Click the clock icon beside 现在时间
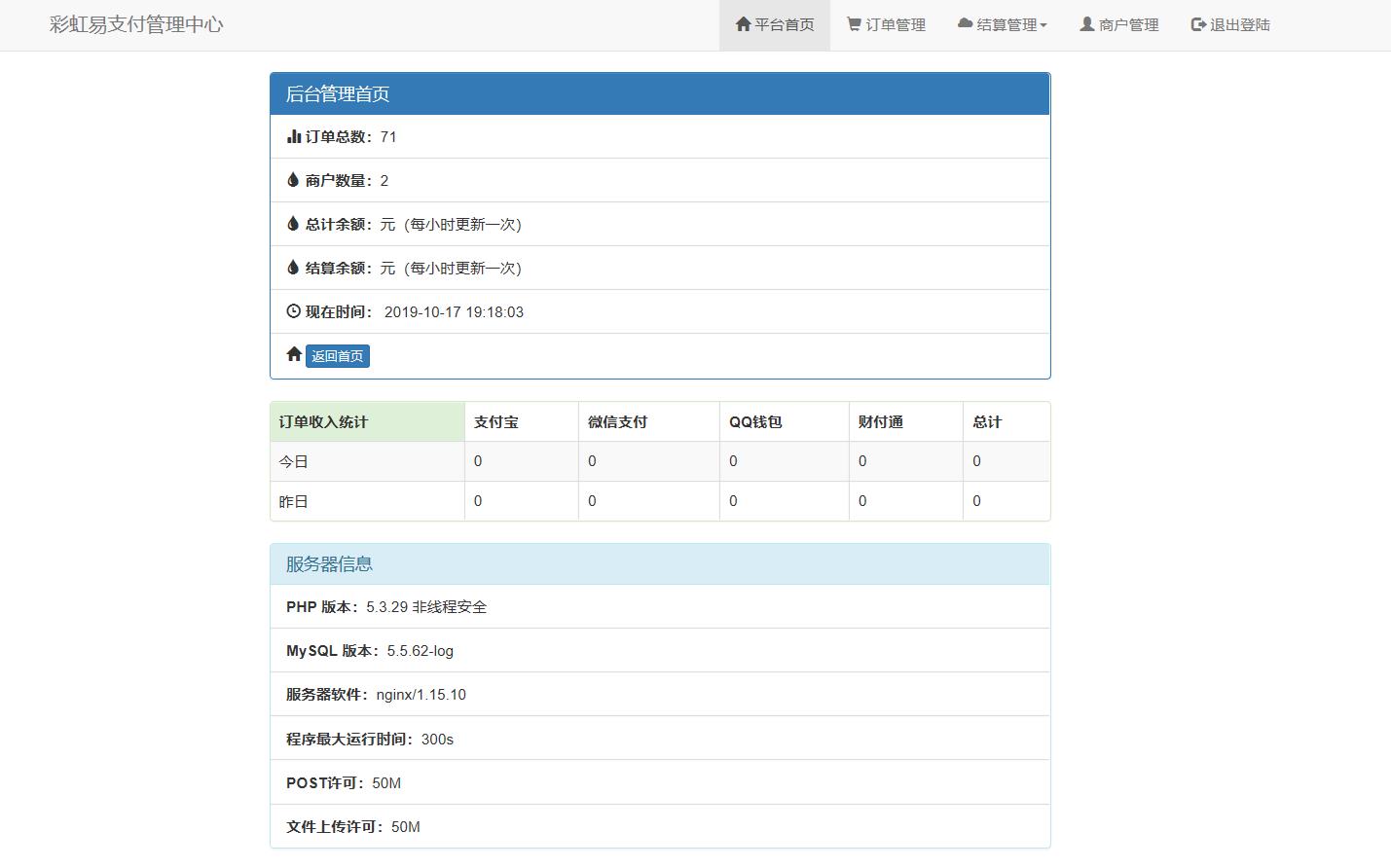The height and width of the screenshot is (868, 1391). [293, 311]
